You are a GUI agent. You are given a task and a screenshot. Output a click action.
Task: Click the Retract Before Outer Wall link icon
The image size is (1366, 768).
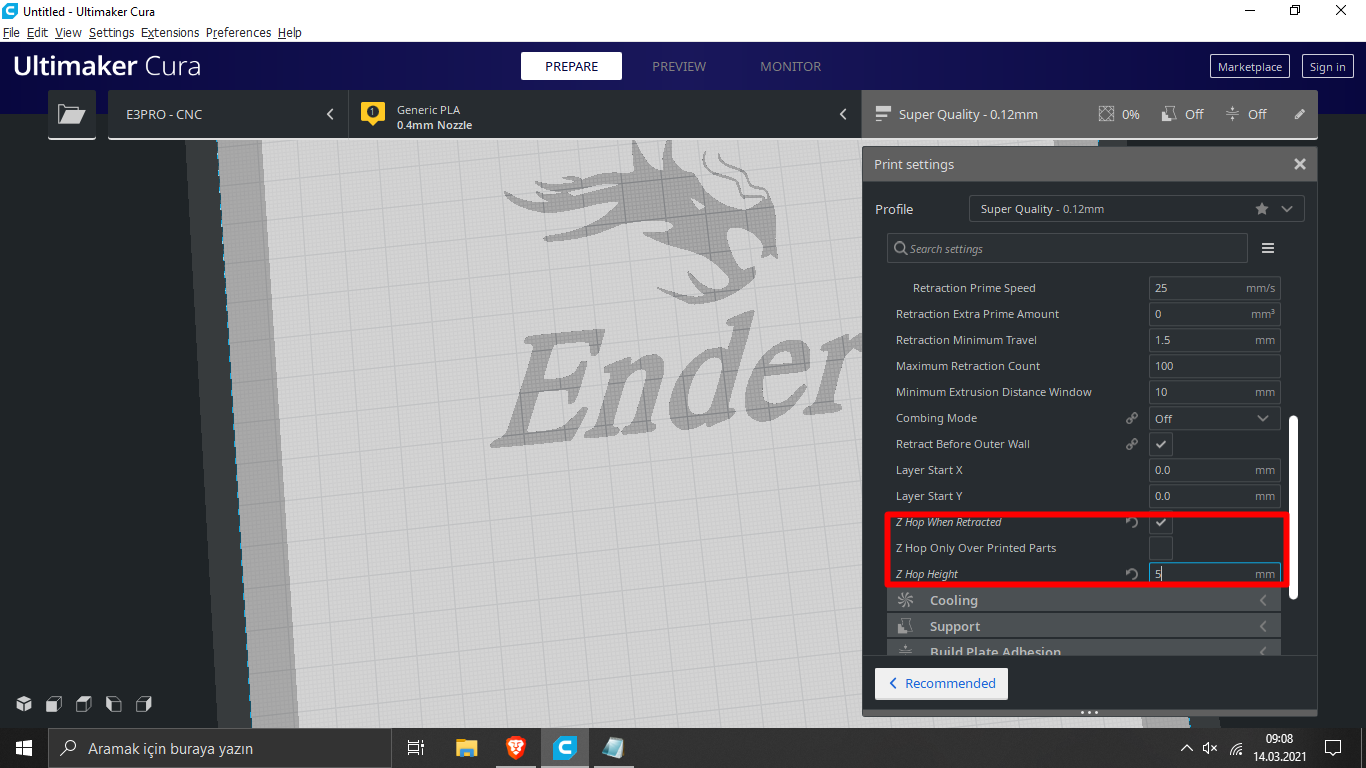[1132, 444]
